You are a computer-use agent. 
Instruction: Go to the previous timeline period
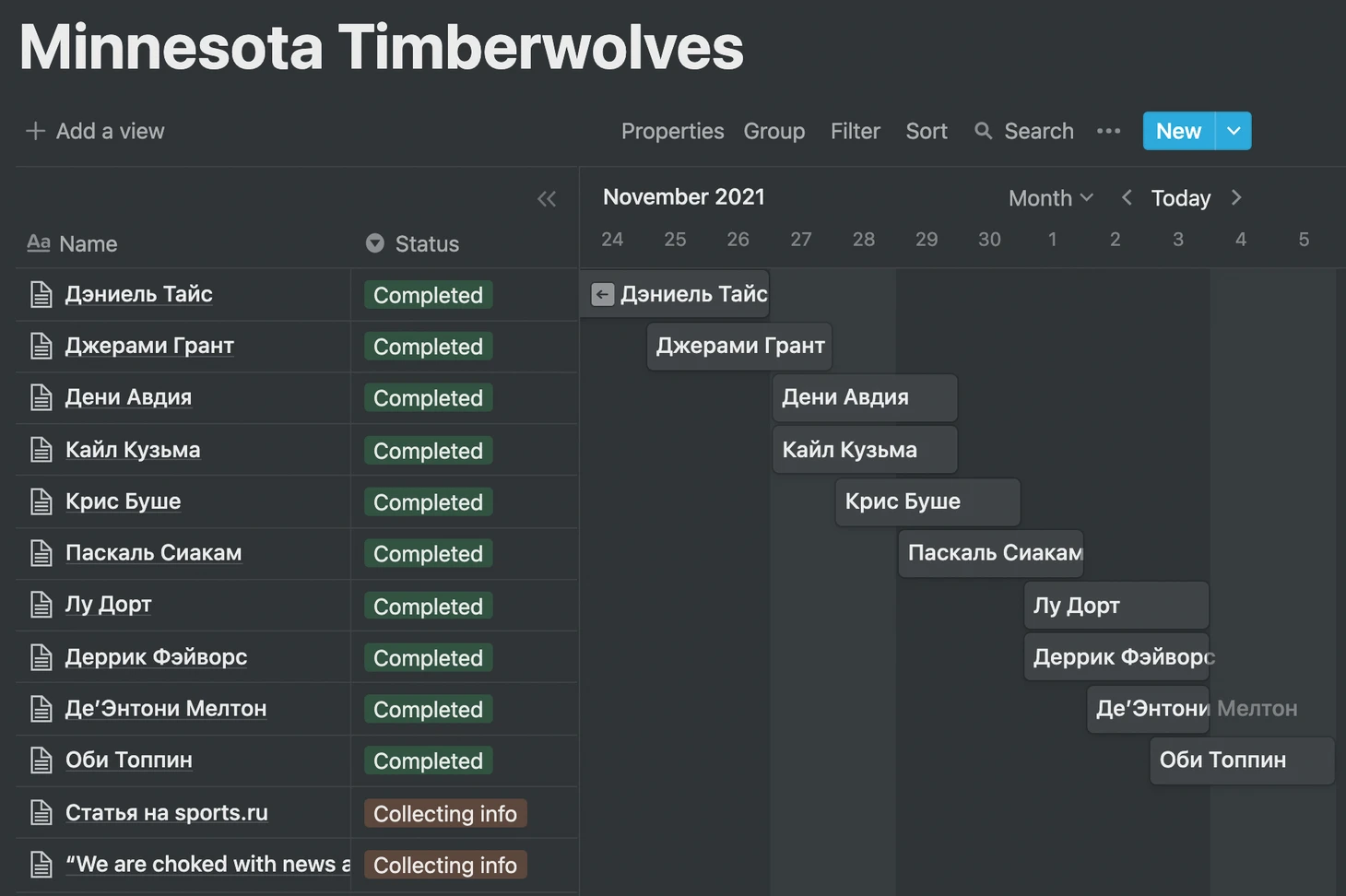(x=1127, y=197)
